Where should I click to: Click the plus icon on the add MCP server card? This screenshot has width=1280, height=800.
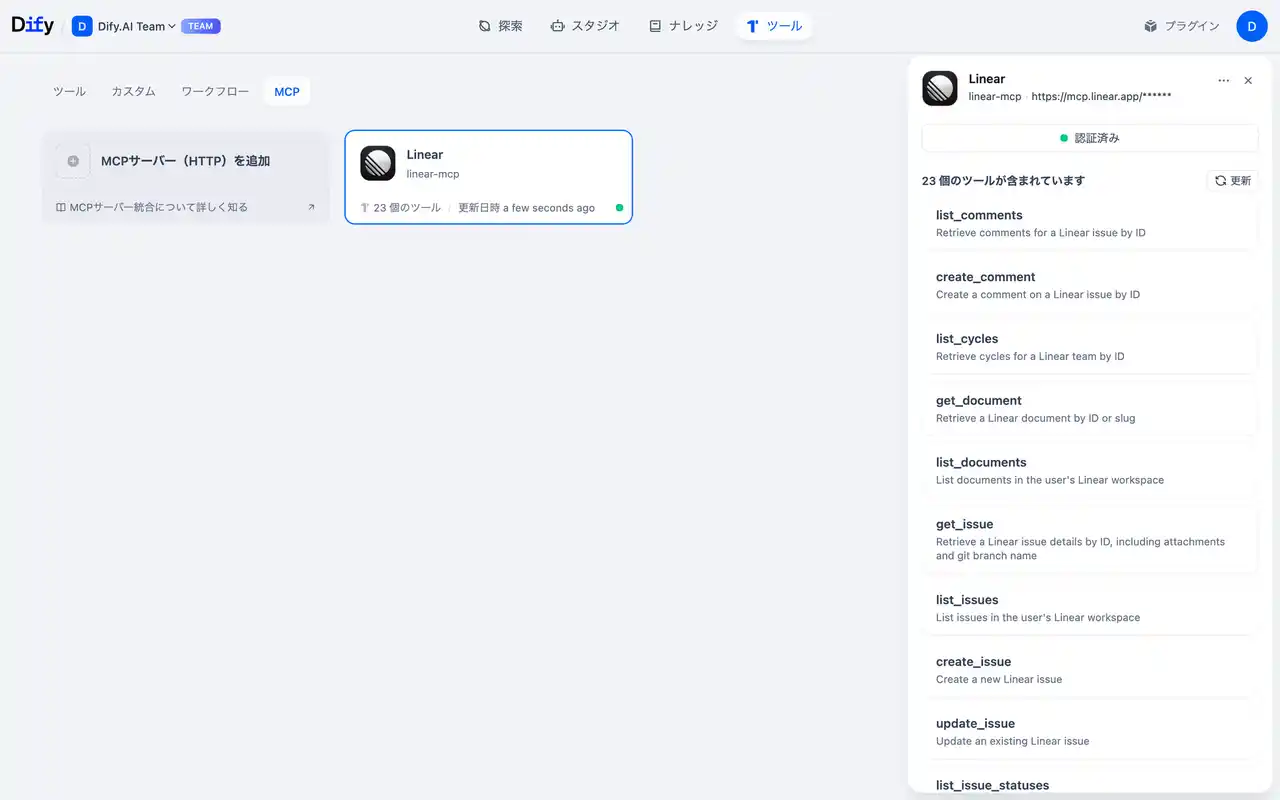(x=72, y=160)
